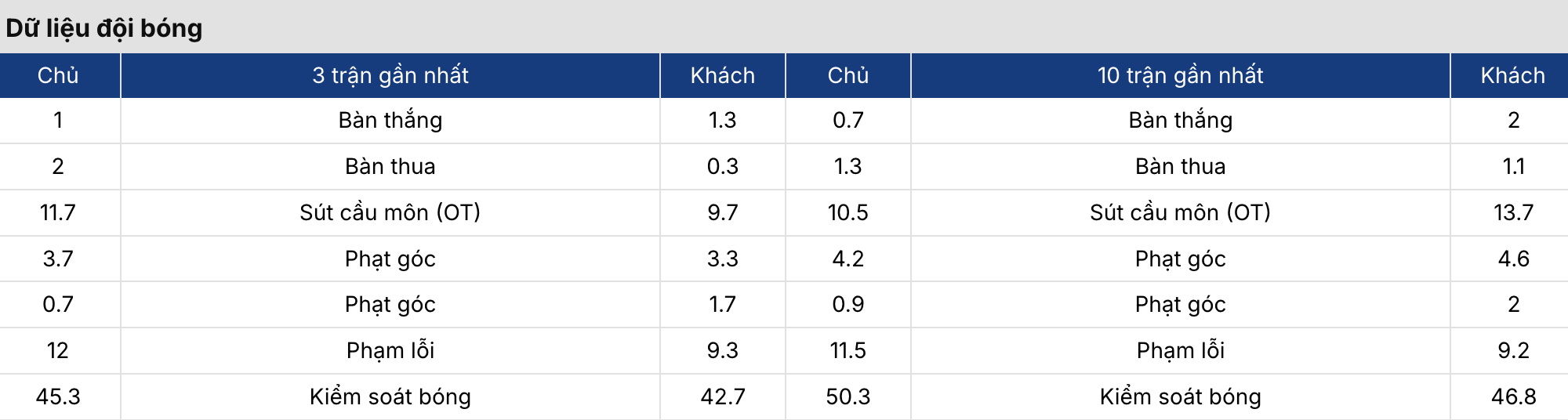This screenshot has width=1568, height=420.
Task: Select the '3 trận gần nhất' header
Action: [x=390, y=75]
